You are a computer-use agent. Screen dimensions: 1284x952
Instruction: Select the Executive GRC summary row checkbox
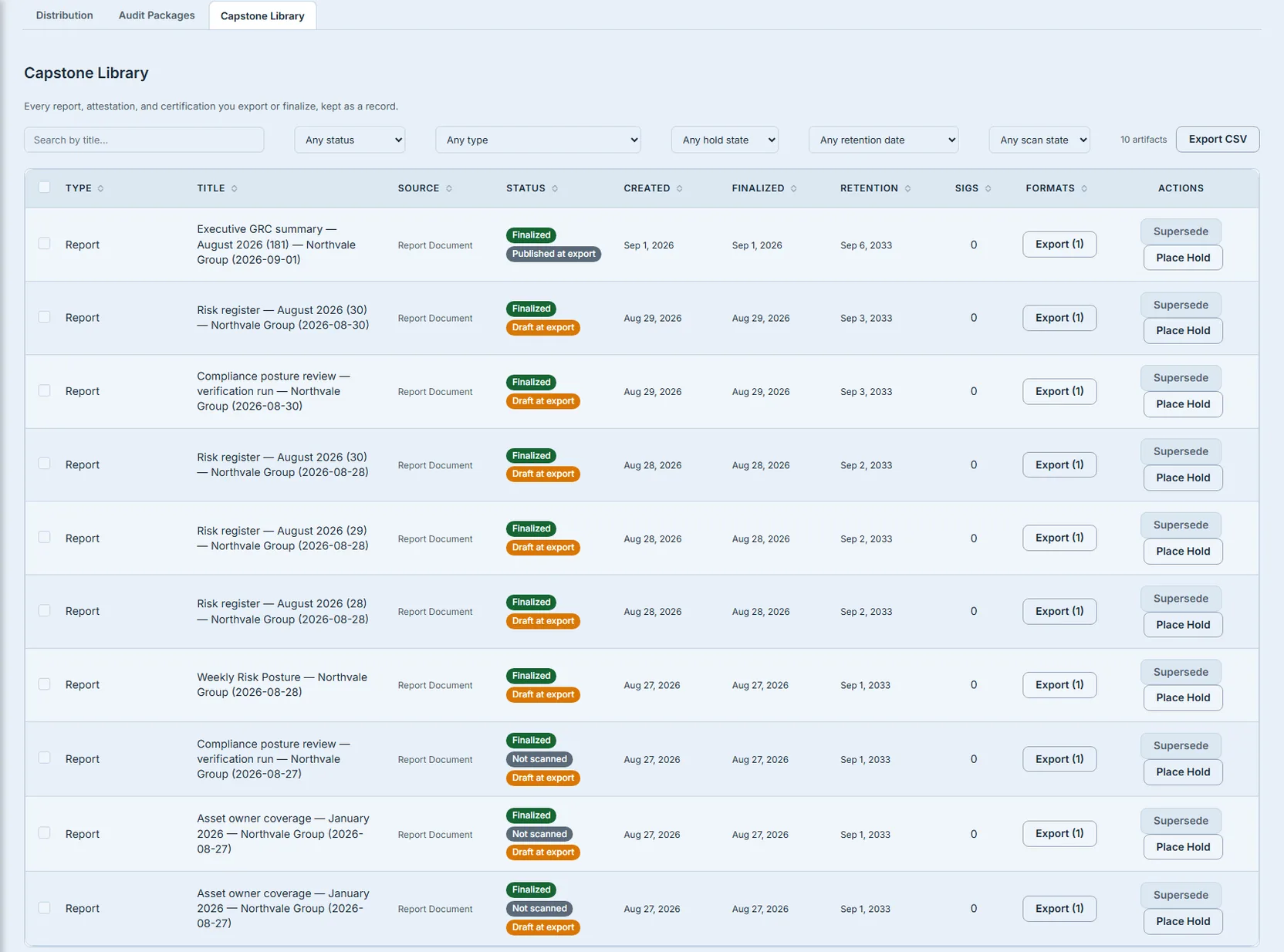tap(45, 244)
